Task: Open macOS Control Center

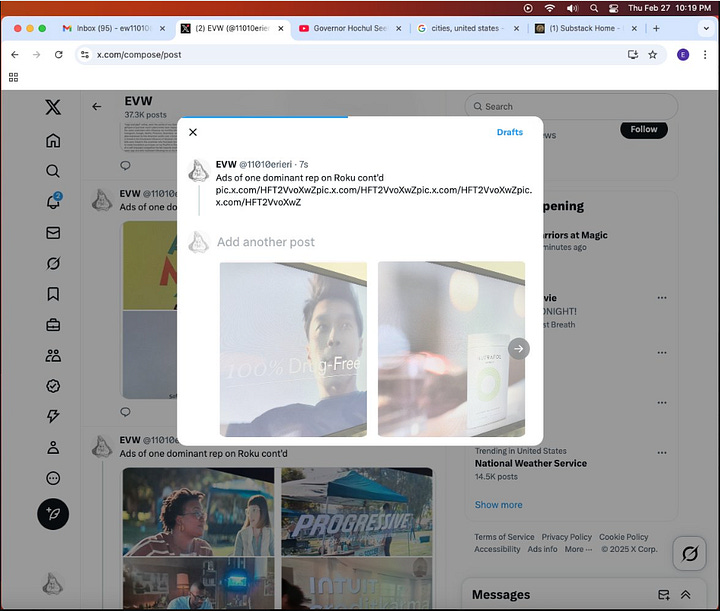Action: (x=613, y=8)
